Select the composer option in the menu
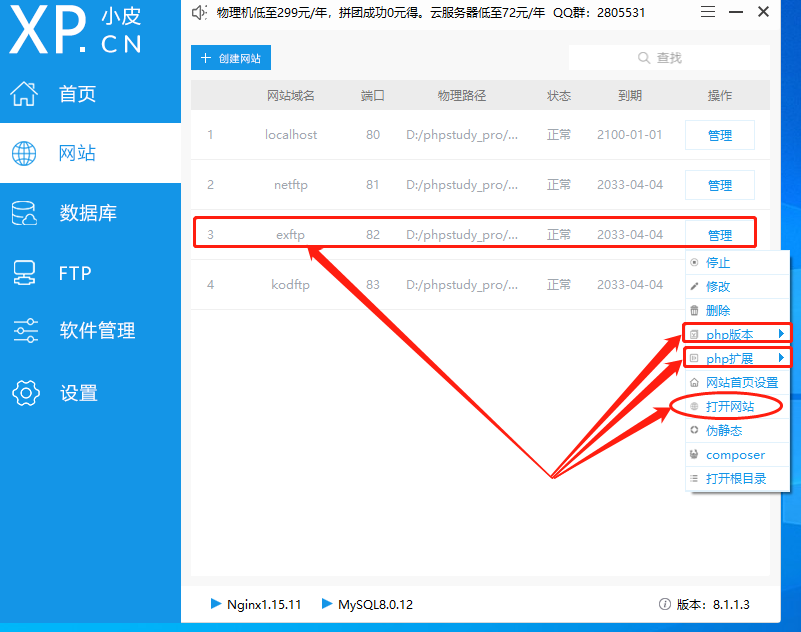The width and height of the screenshot is (801, 632). pyautogui.click(x=736, y=454)
